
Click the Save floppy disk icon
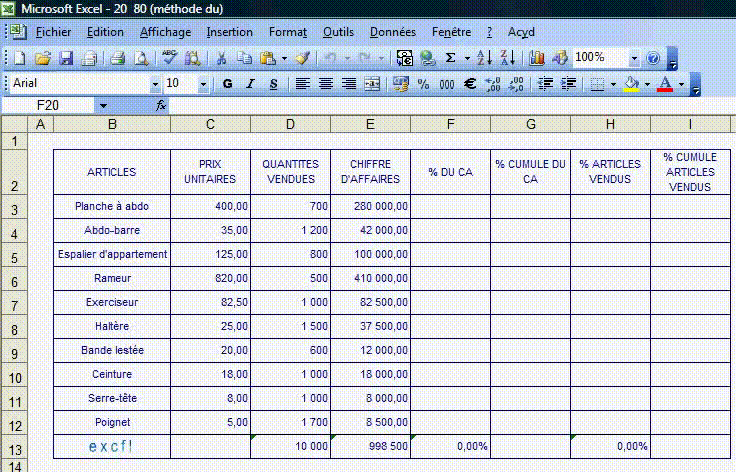coord(66,58)
